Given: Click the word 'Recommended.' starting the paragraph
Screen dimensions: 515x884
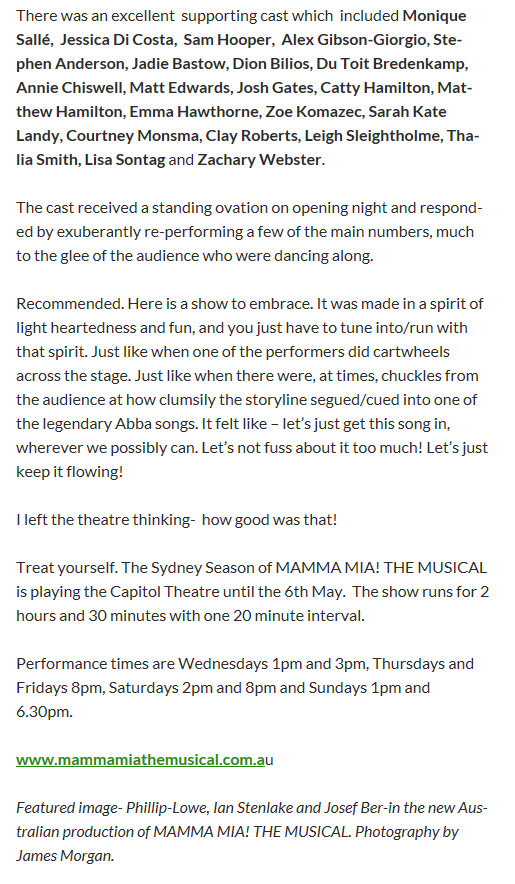Looking at the screenshot, I should 69,303.
